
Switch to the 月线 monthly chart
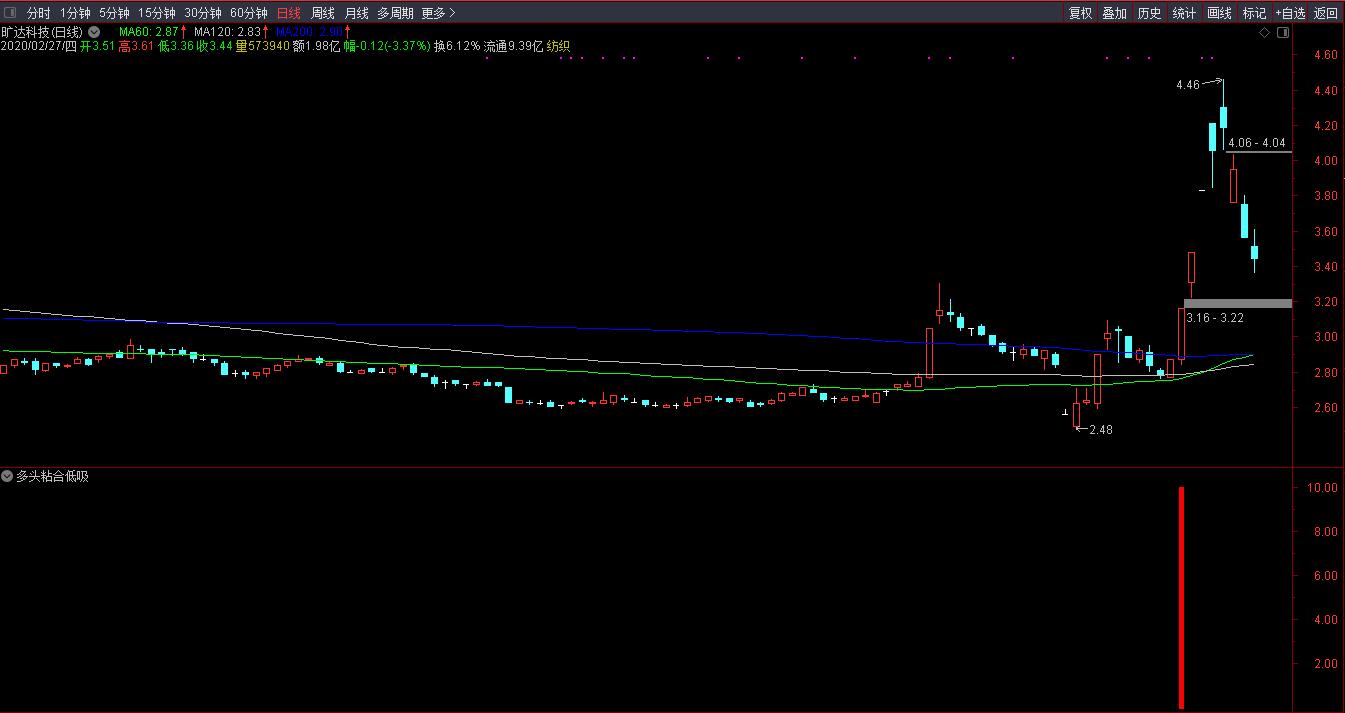pos(356,13)
